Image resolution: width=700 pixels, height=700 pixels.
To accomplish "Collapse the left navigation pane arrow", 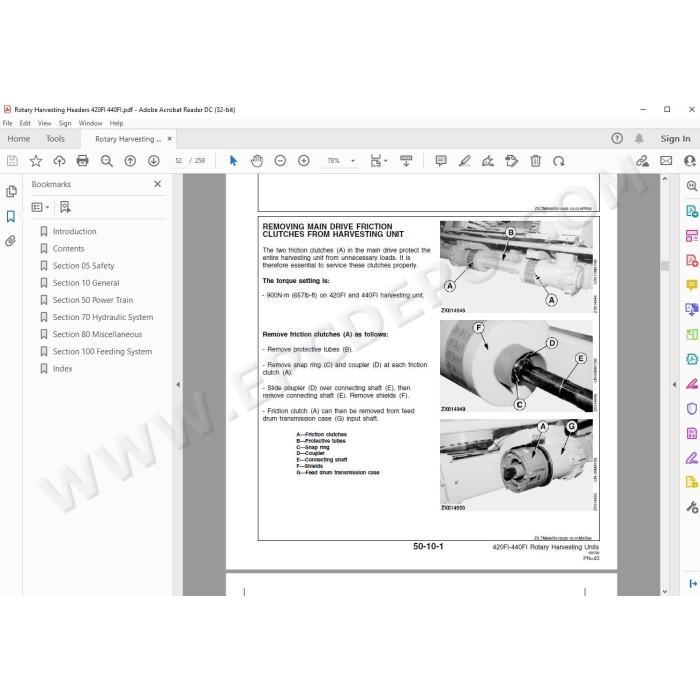I will (178, 384).
